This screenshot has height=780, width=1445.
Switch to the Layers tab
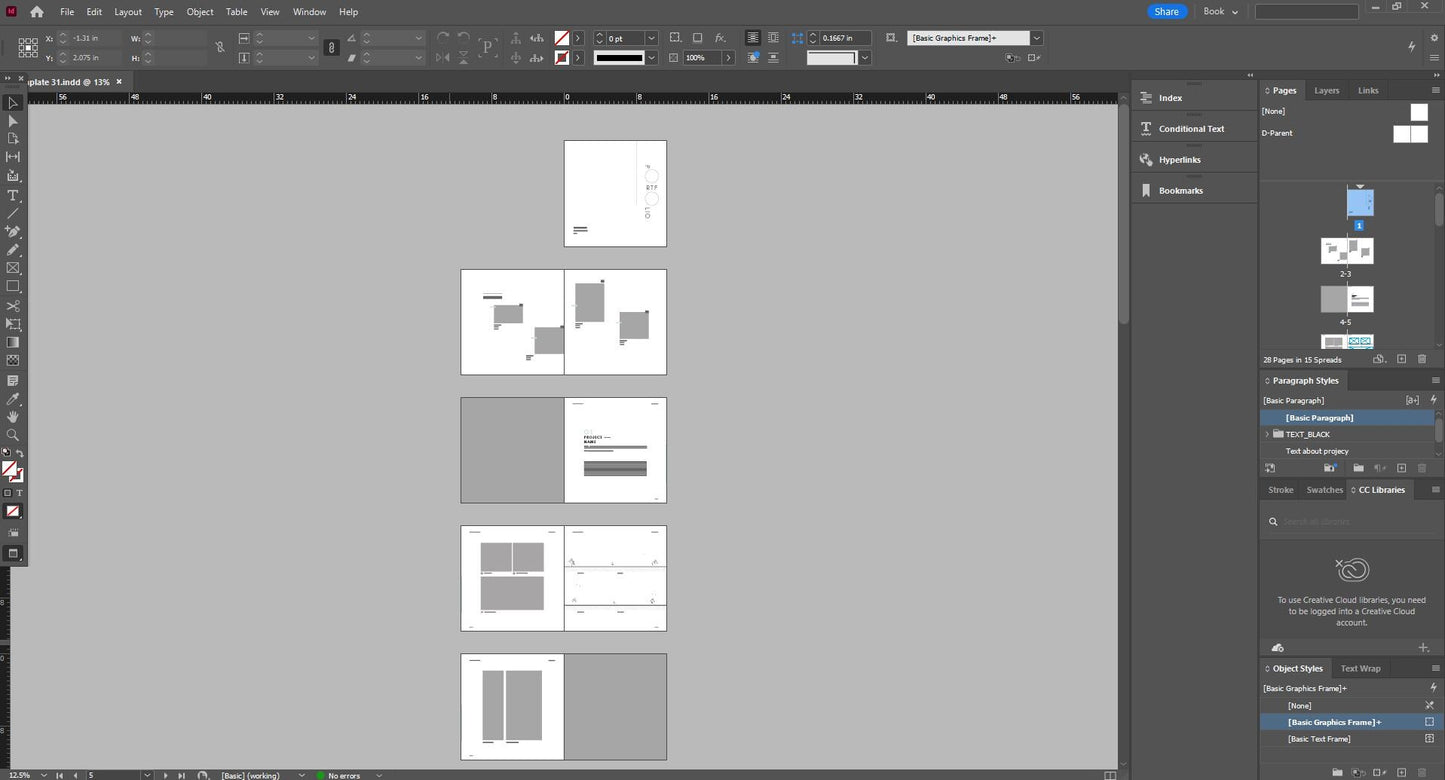click(x=1326, y=90)
